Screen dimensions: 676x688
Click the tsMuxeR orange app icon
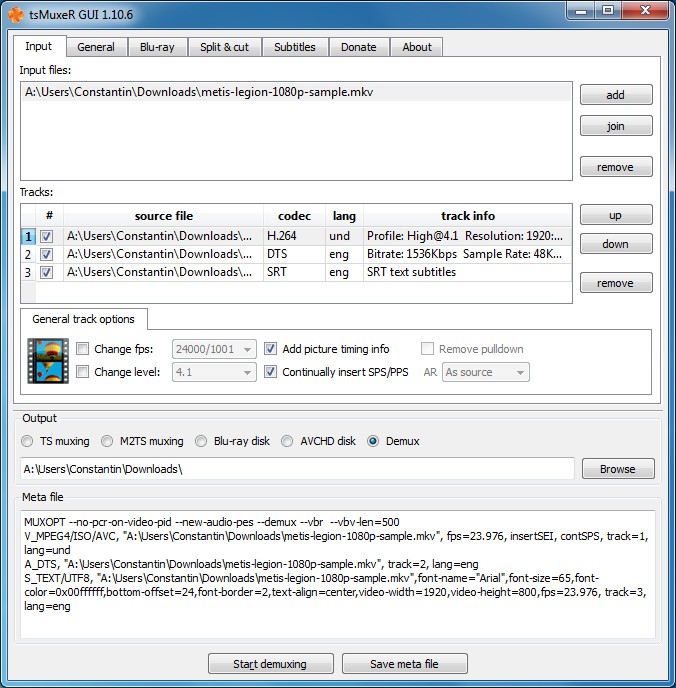pyautogui.click(x=16, y=14)
